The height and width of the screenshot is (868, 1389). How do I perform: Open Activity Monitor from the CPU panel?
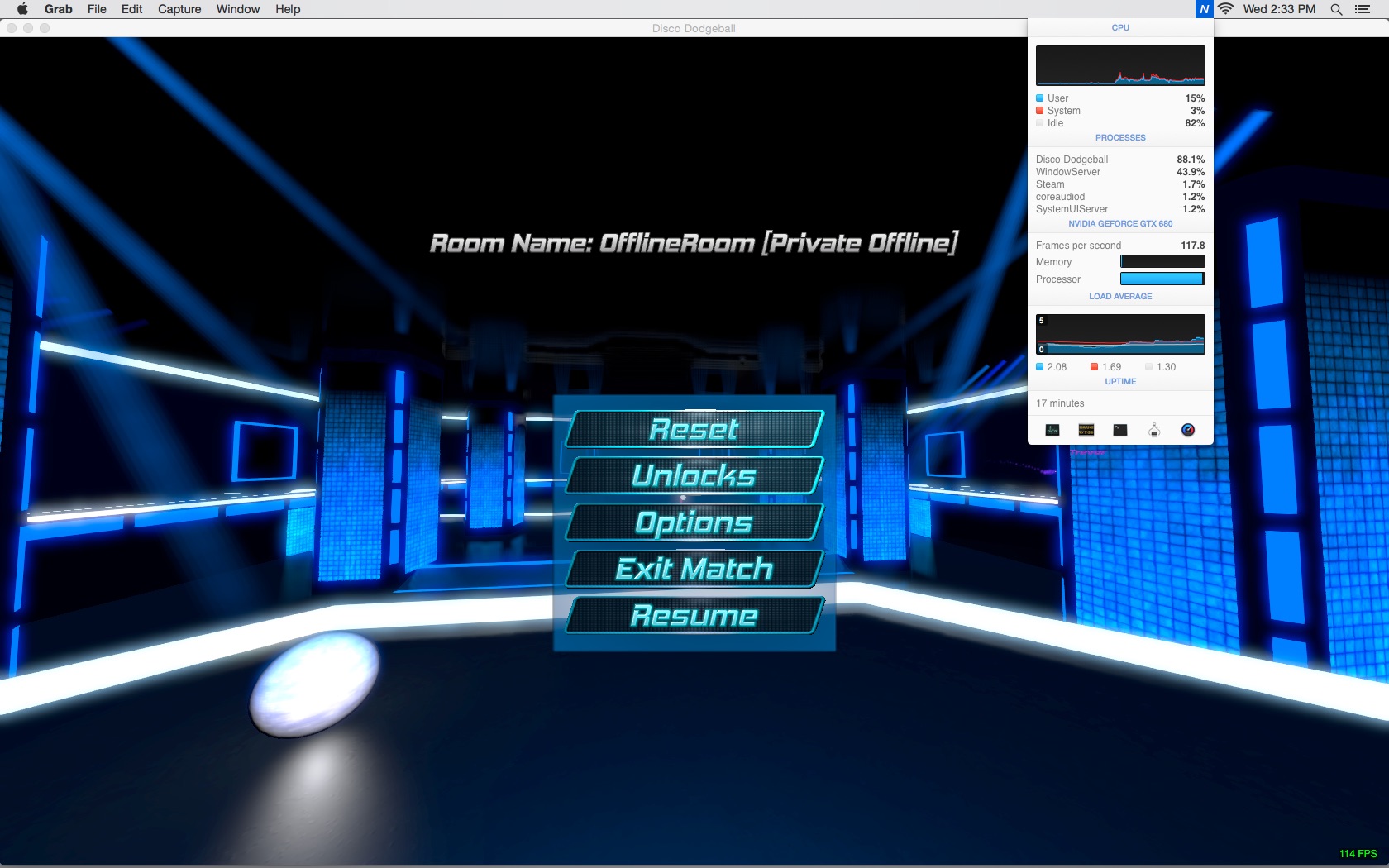pyautogui.click(x=1052, y=430)
